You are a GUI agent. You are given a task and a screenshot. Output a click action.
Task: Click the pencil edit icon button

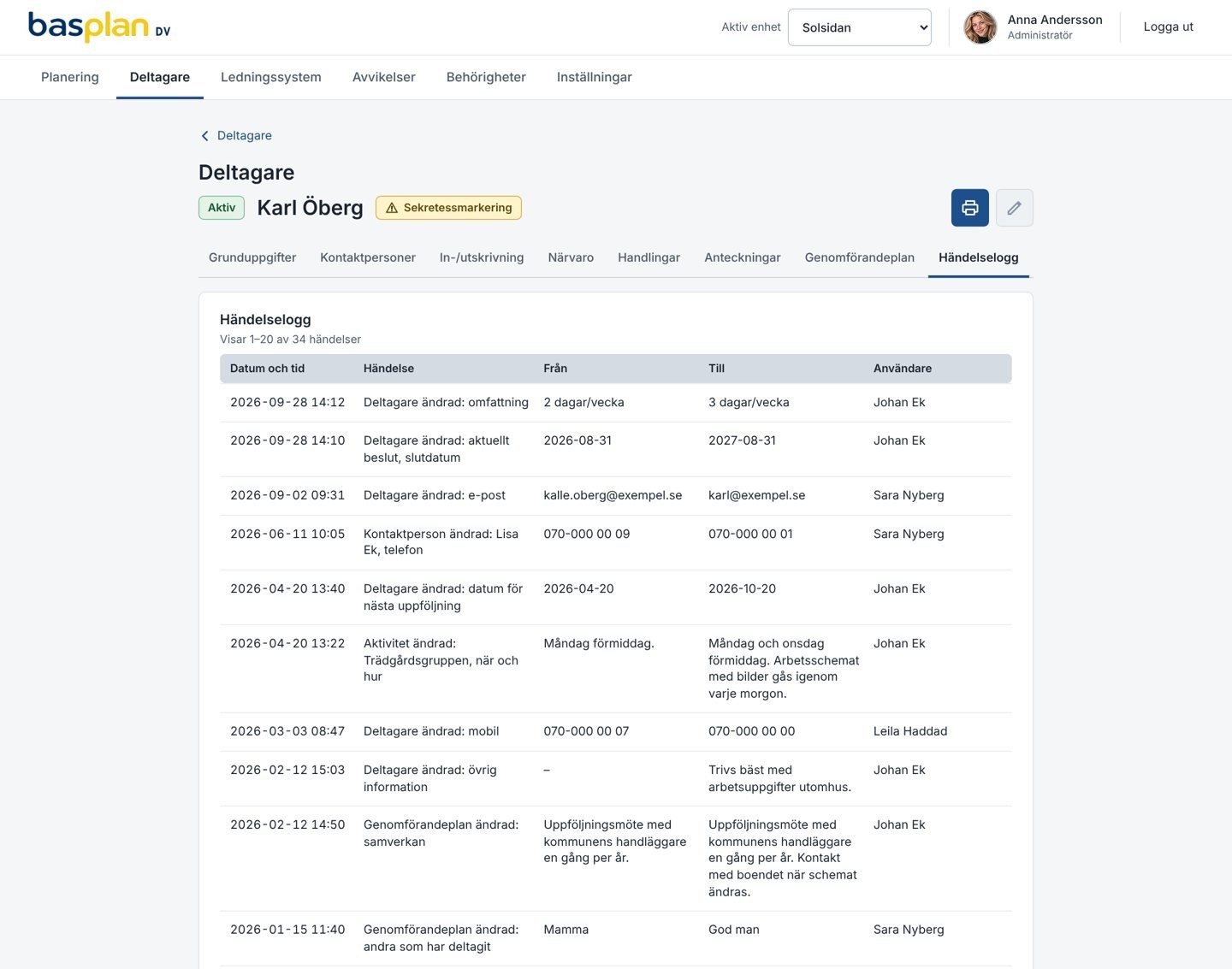click(x=1015, y=208)
